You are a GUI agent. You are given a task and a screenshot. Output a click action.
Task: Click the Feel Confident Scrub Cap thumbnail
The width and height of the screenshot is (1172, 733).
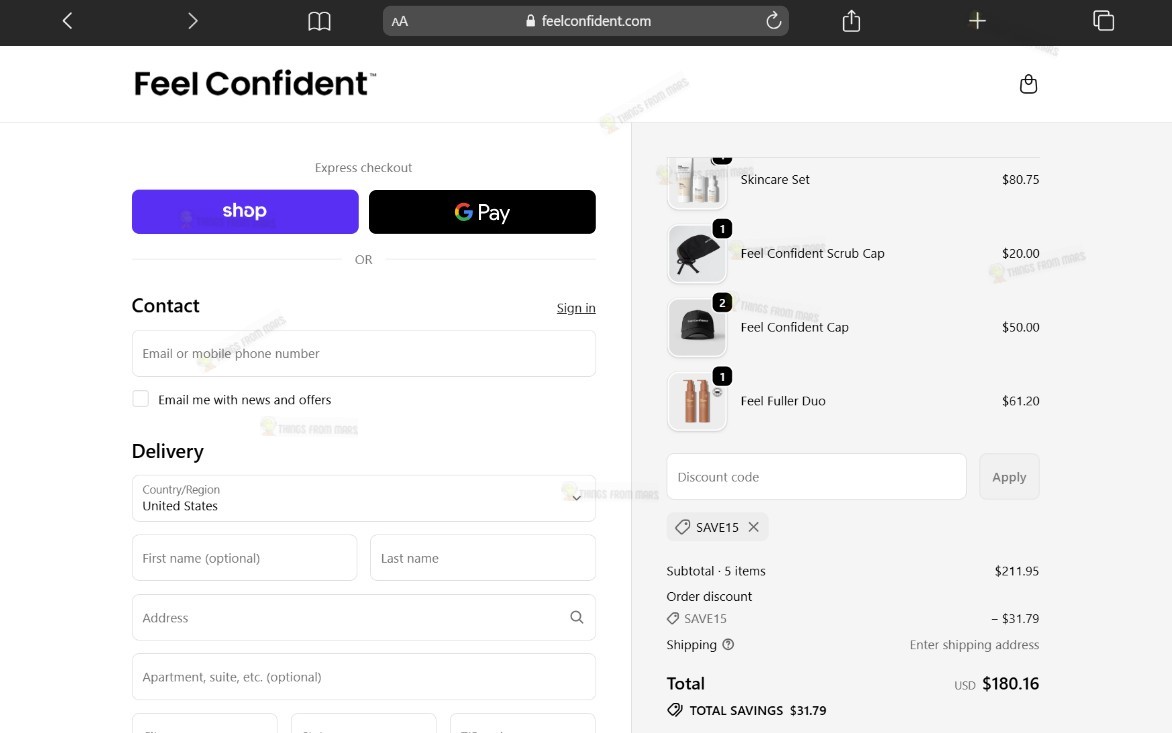click(x=697, y=254)
